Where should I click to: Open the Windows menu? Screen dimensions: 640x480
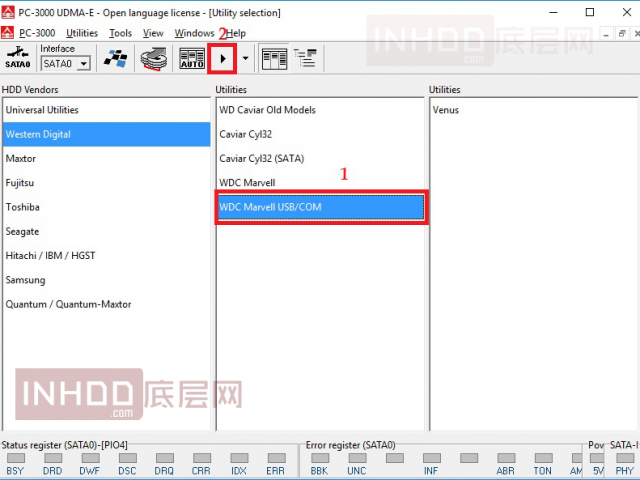(194, 33)
